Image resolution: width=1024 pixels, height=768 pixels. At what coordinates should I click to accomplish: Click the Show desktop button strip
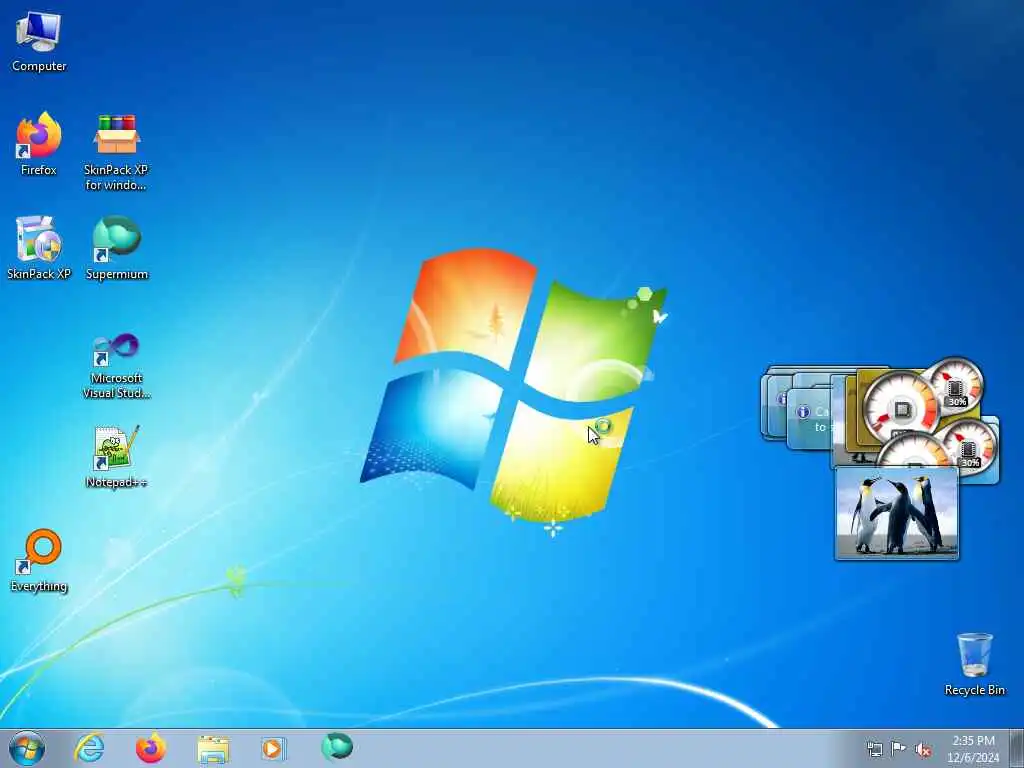coord(1016,748)
